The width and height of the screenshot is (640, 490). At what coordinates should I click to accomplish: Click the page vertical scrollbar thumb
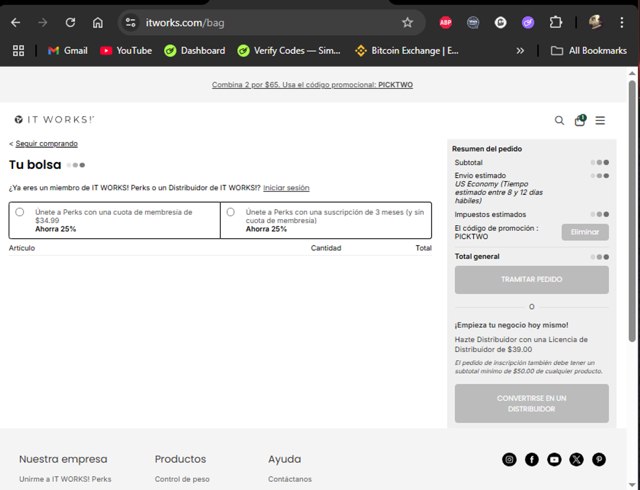click(x=632, y=211)
